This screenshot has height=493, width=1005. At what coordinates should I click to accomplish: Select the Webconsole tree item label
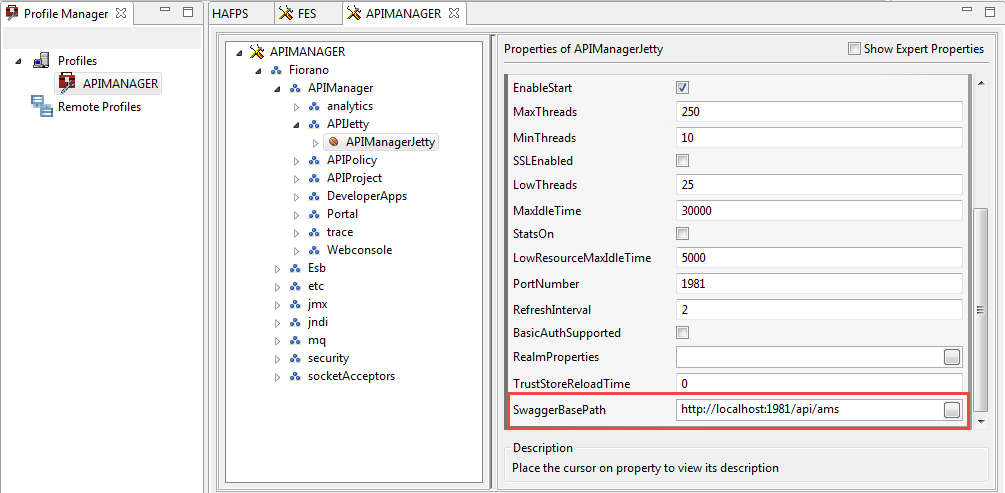click(360, 250)
